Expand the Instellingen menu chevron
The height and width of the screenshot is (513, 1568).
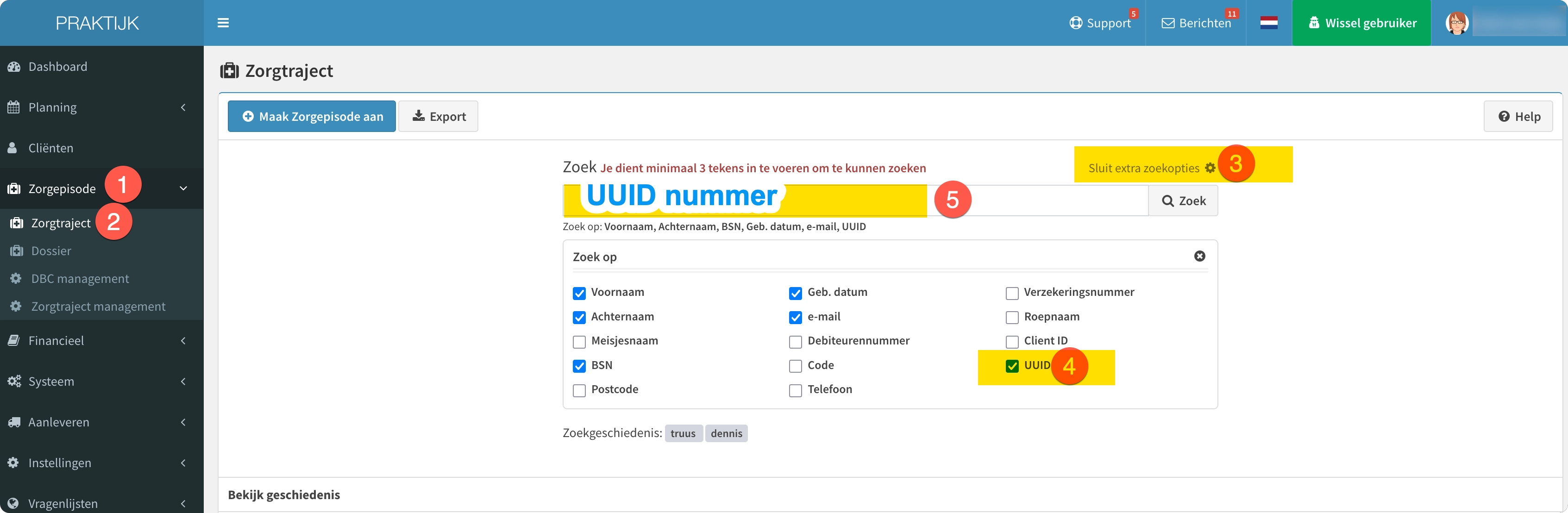pos(183,463)
